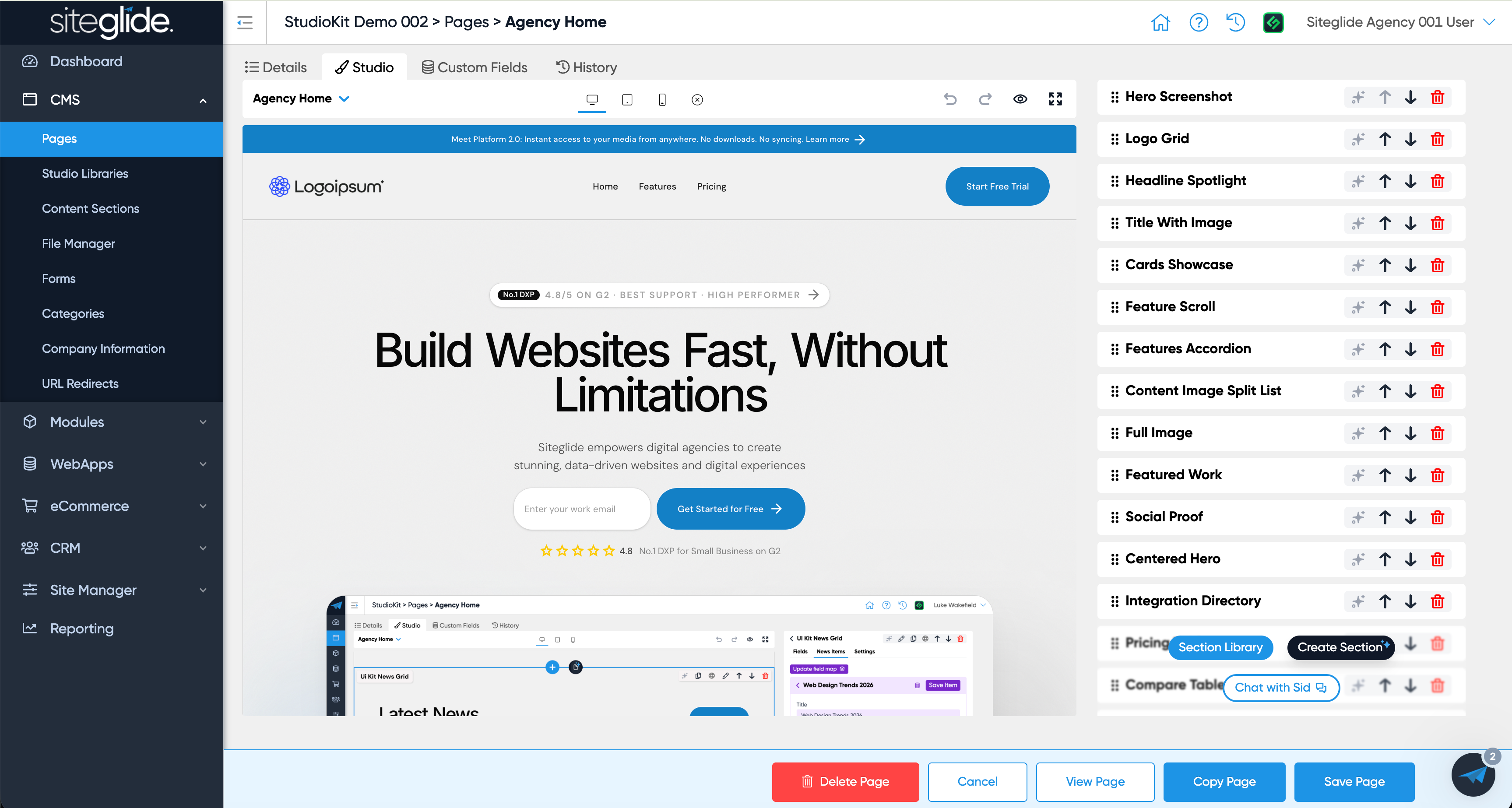
Task: Move Headline Spotlight section down
Action: pos(1410,181)
